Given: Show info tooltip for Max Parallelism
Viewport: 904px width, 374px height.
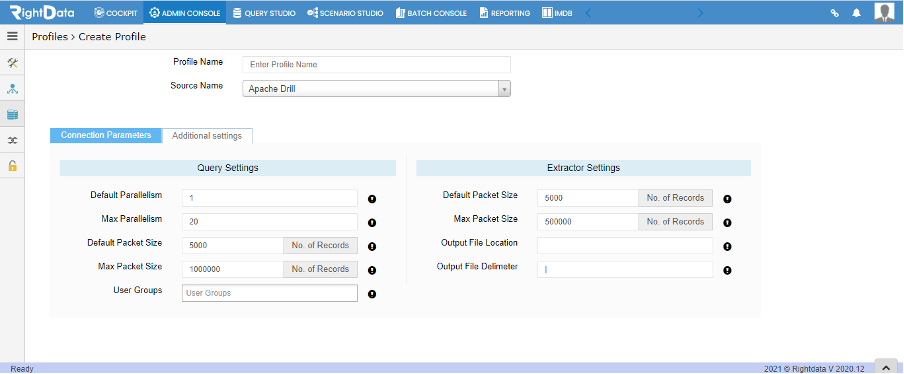Looking at the screenshot, I should point(372,222).
